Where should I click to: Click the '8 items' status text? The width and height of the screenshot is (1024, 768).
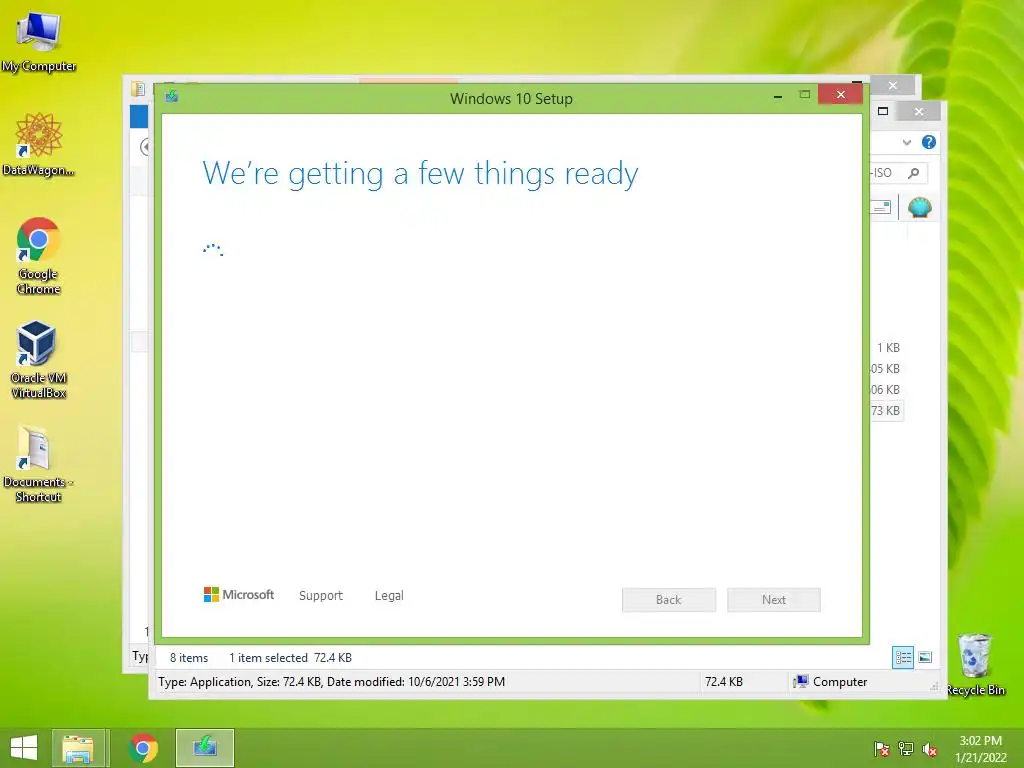pyautogui.click(x=189, y=658)
